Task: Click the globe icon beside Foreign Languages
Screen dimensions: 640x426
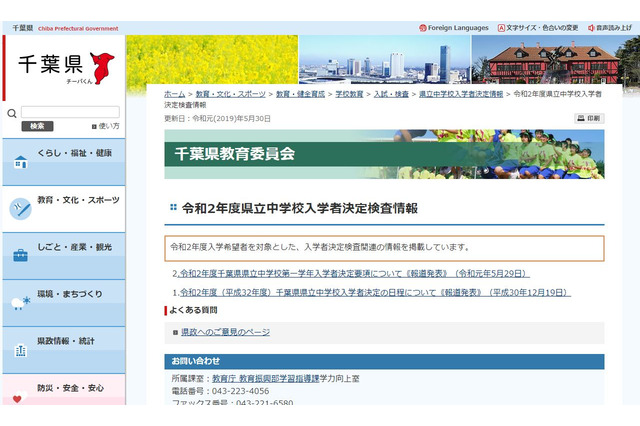Action: point(422,28)
